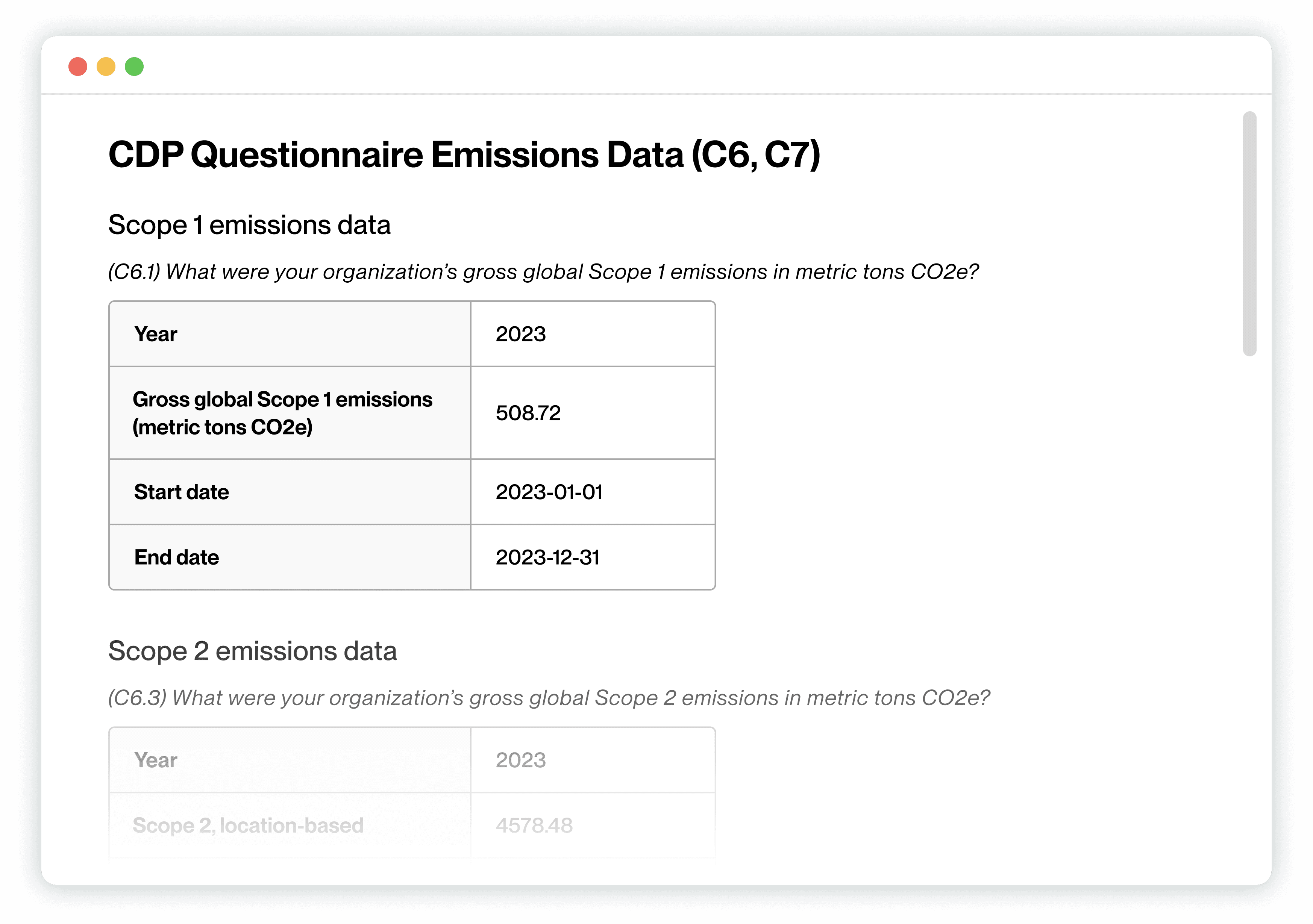Image resolution: width=1313 pixels, height=924 pixels.
Task: Click the Scope 1 emissions data heading
Action: [x=249, y=225]
